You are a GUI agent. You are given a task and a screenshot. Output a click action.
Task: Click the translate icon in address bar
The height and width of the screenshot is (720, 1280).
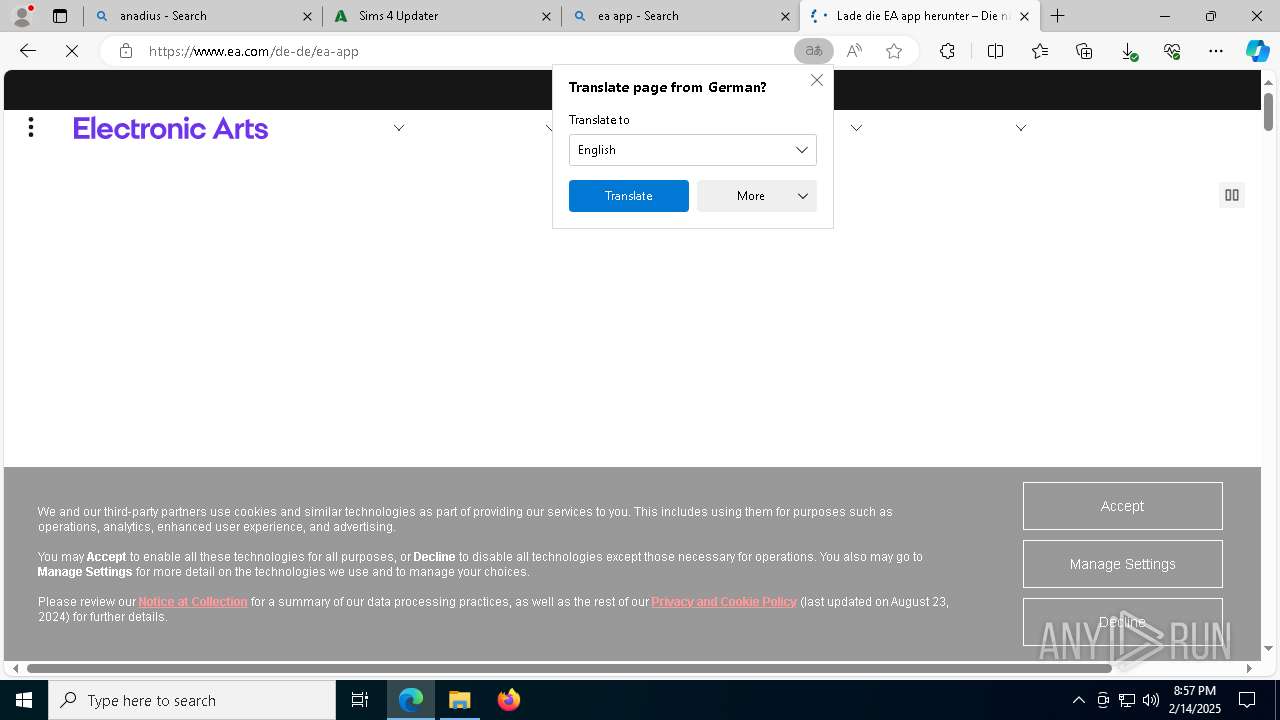click(x=813, y=51)
